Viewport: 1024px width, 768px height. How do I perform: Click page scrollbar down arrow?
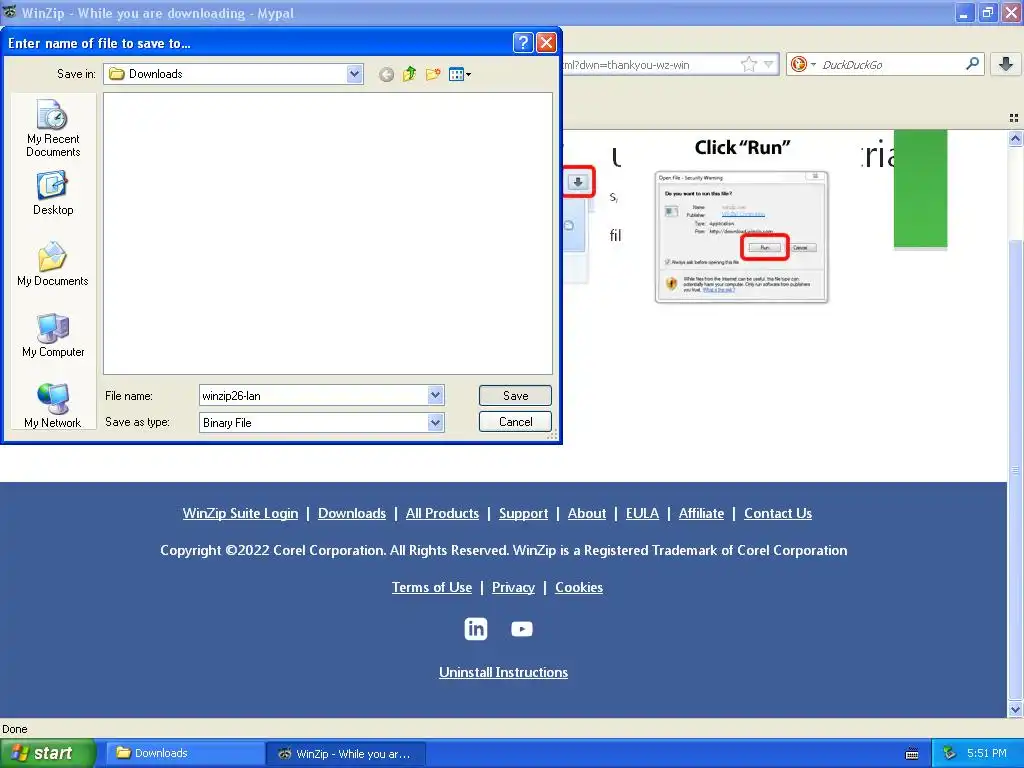coord(1015,710)
